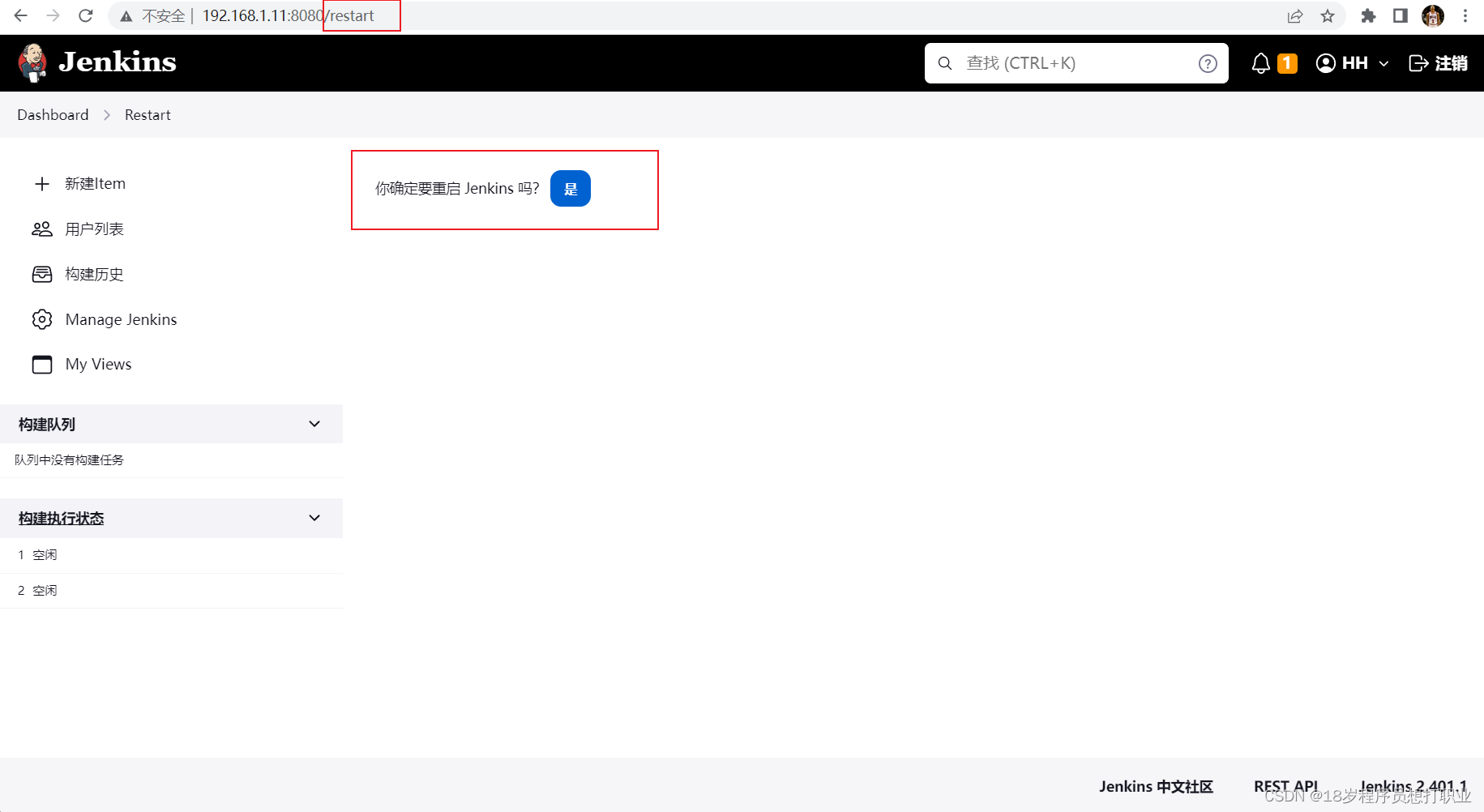This screenshot has height=812, width=1484.
Task: Reload the page with refresh icon
Action: pos(86,15)
